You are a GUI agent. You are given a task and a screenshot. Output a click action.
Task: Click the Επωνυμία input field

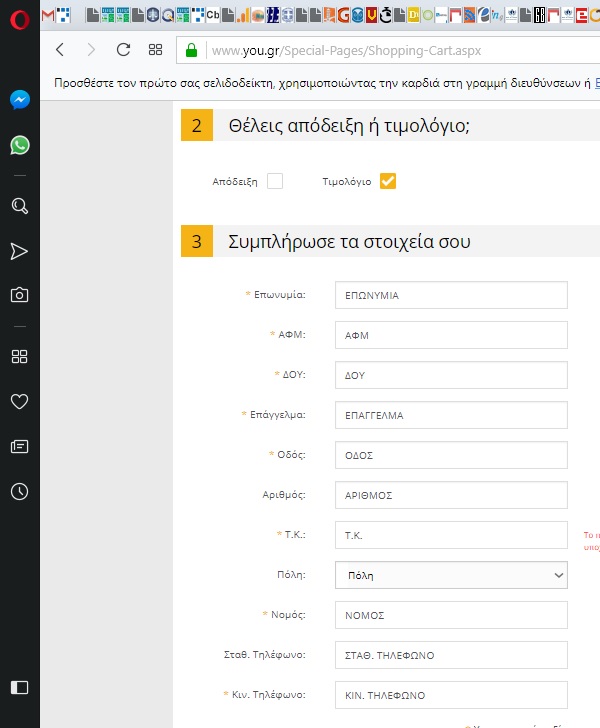pyautogui.click(x=450, y=295)
